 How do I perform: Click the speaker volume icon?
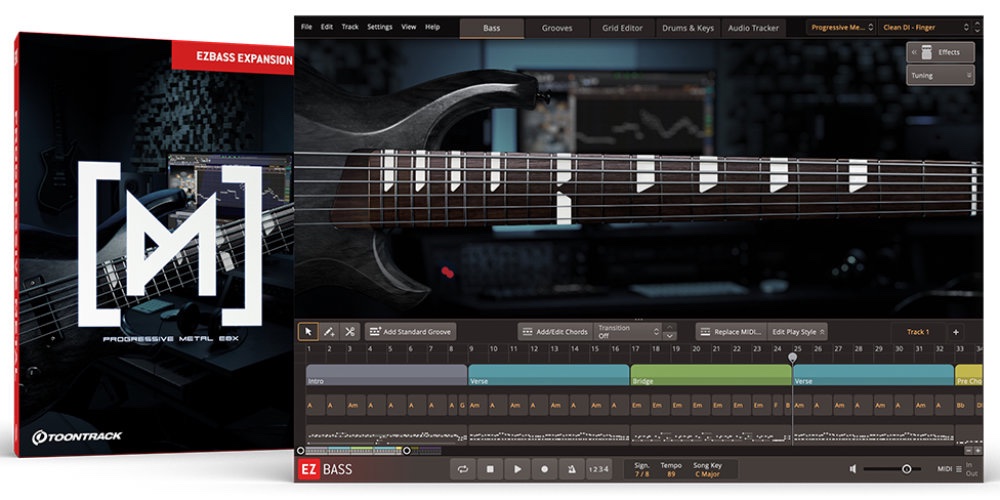point(853,469)
